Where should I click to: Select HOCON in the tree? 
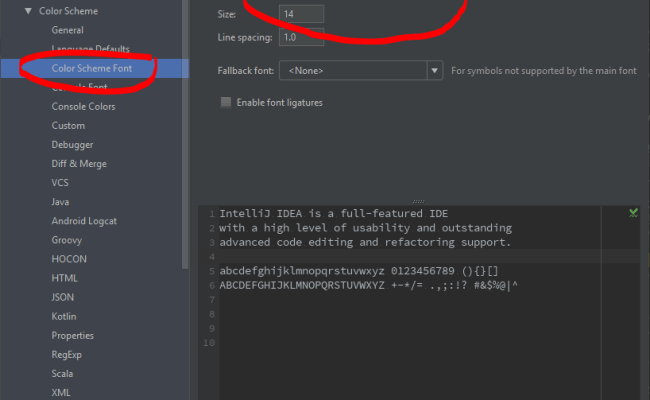69,259
